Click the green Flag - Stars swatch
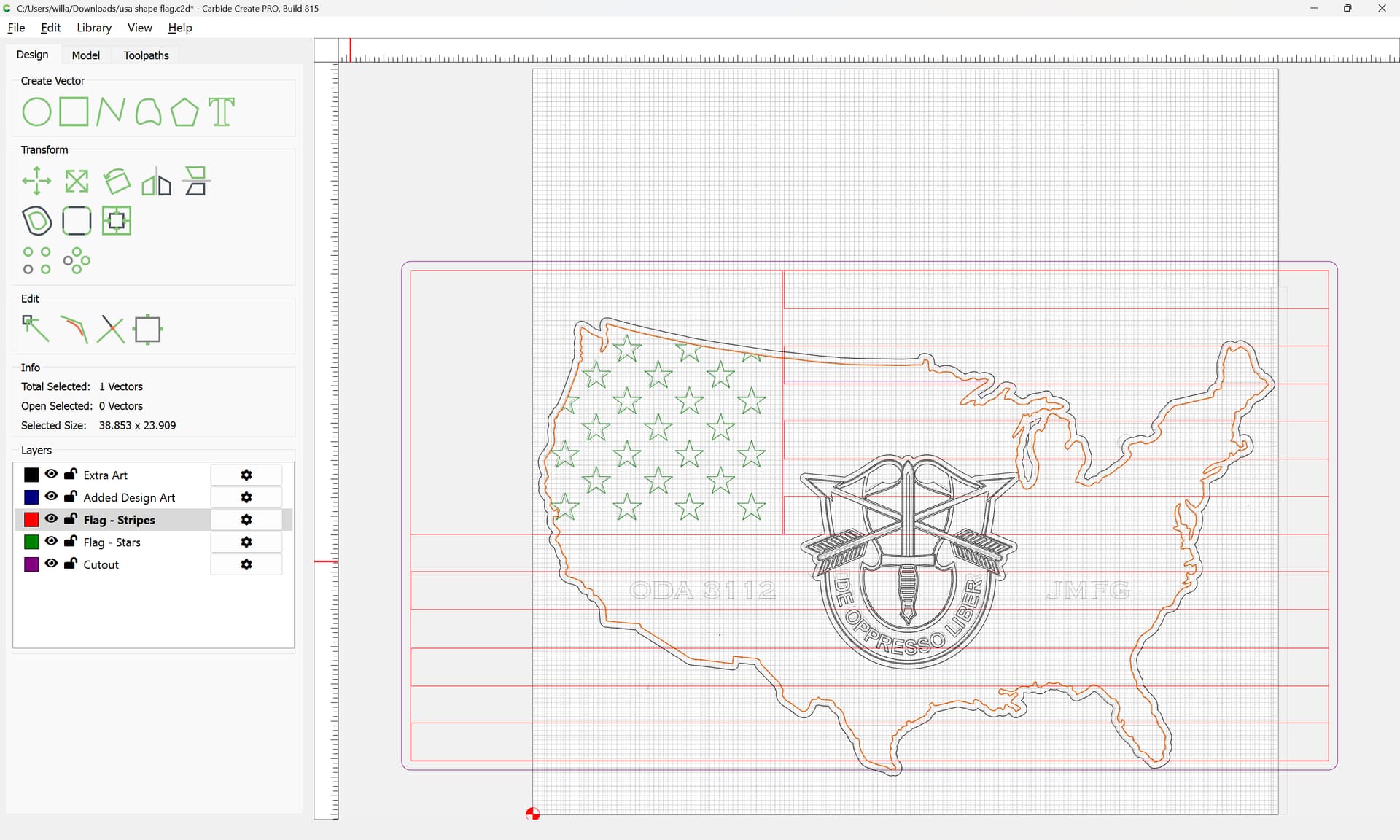This screenshot has width=1400, height=840. pos(31,542)
